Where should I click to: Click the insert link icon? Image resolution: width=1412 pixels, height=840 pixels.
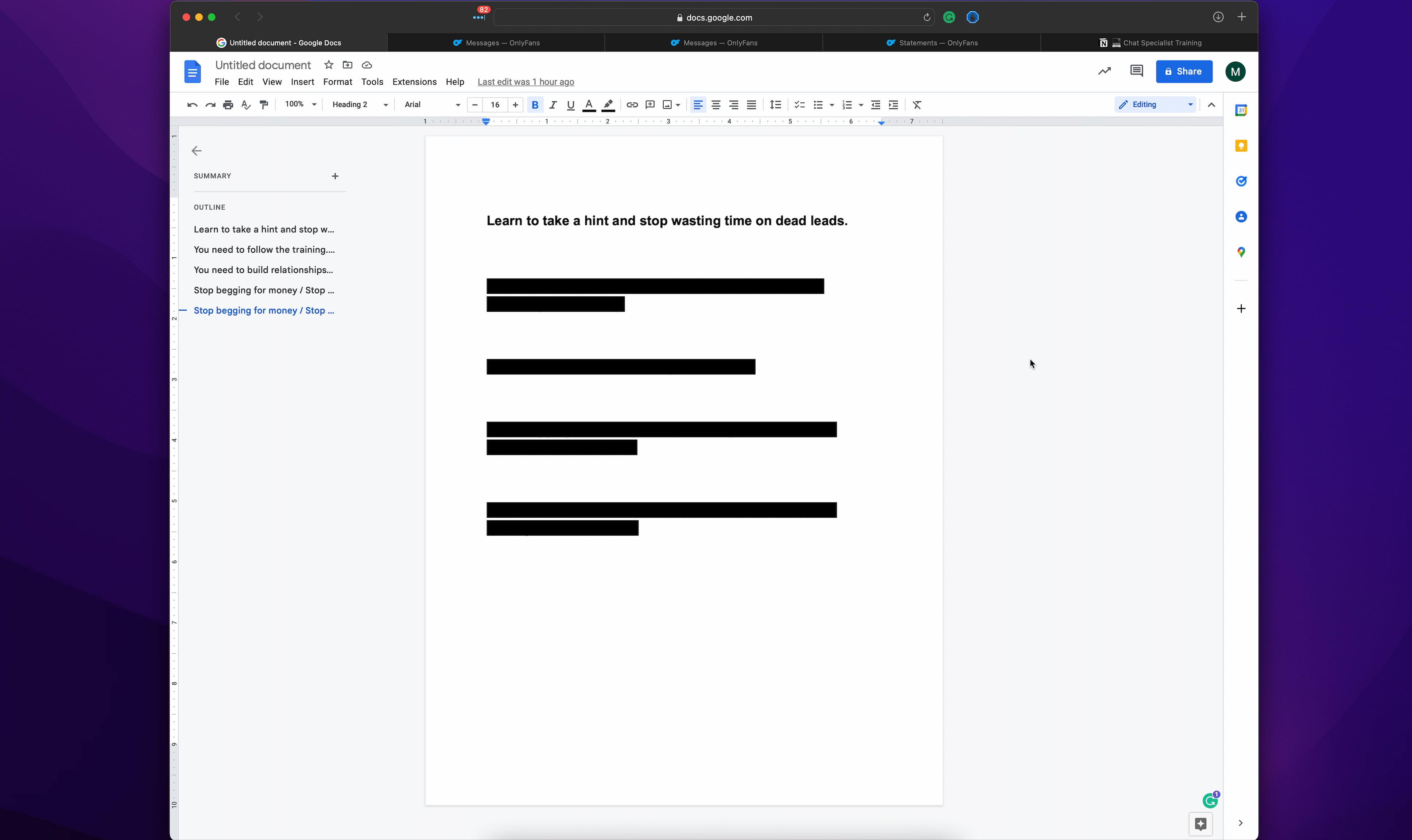coord(632,105)
